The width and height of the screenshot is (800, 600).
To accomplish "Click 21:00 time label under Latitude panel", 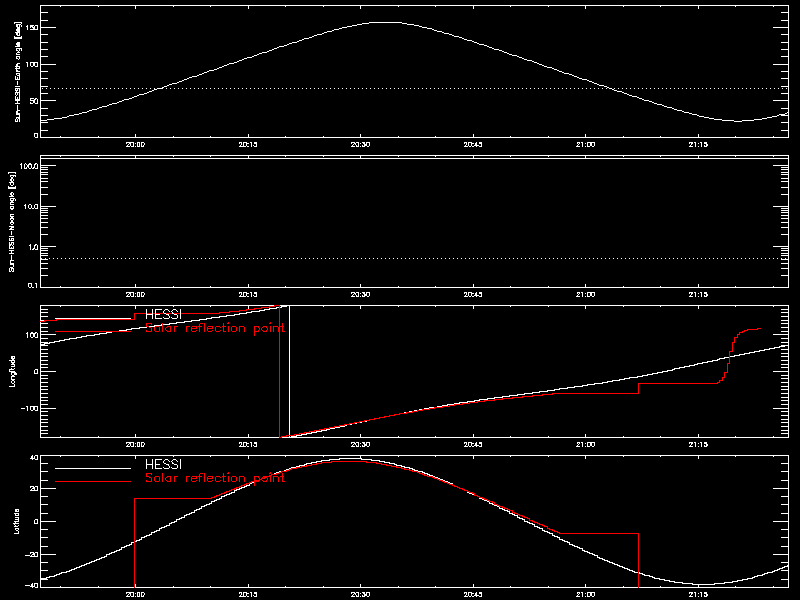I will click(x=586, y=594).
